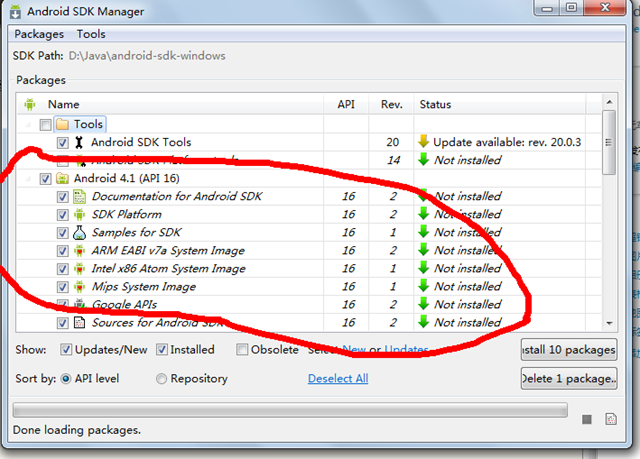The height and width of the screenshot is (459, 640).
Task: Click the Rev. column header
Action: click(x=391, y=104)
